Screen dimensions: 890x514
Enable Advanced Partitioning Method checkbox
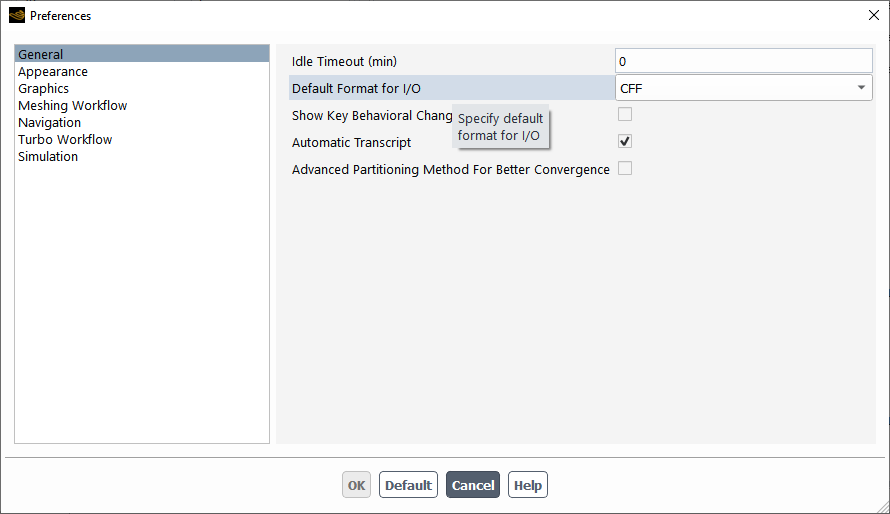pyautogui.click(x=625, y=168)
